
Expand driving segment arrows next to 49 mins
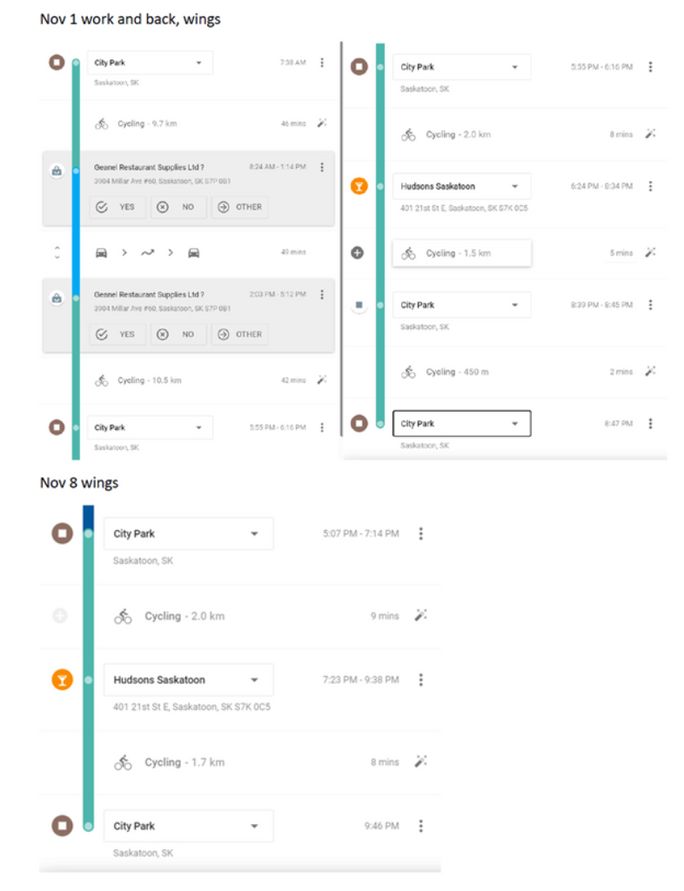[56, 252]
